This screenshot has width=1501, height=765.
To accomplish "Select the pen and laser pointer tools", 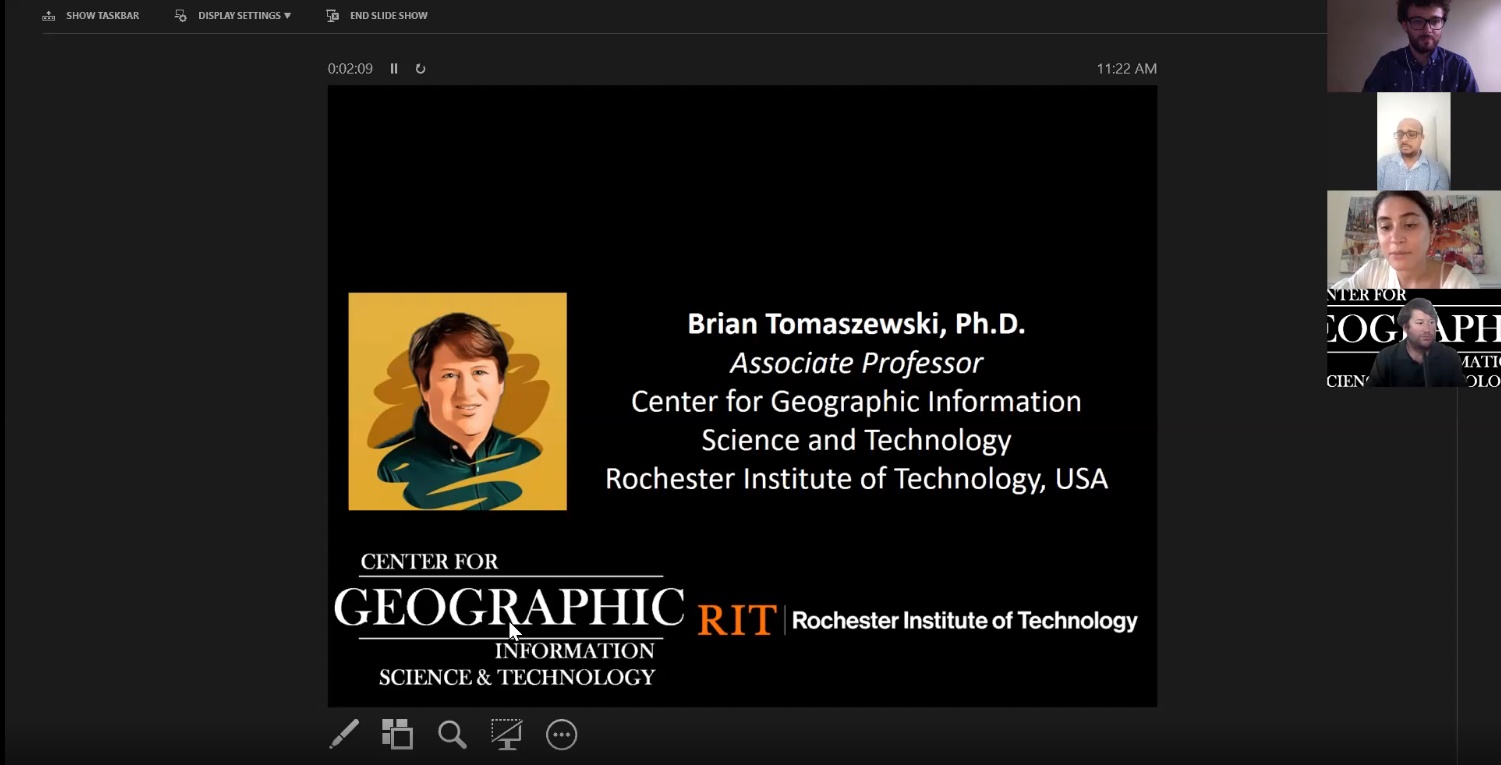I will point(343,735).
